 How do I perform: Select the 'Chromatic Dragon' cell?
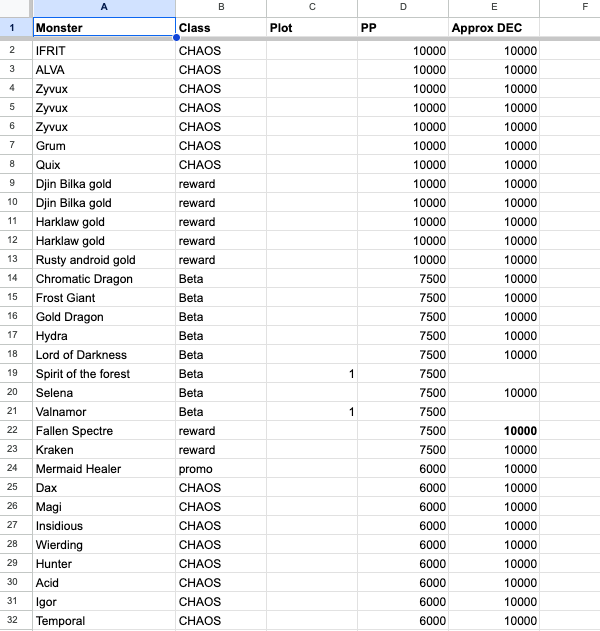point(104,279)
